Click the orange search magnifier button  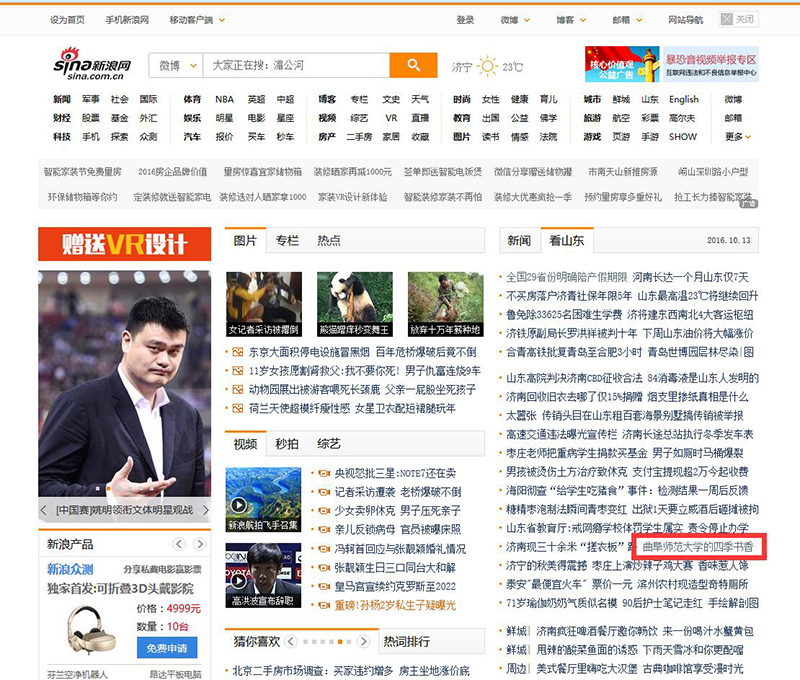(413, 65)
